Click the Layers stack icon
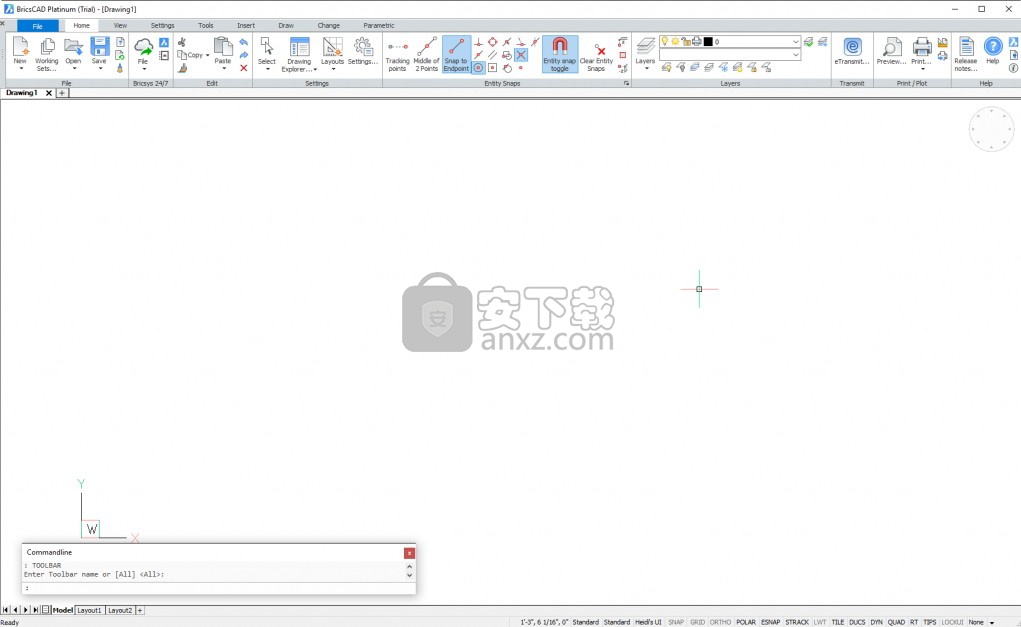This screenshot has height=627, width=1021. pyautogui.click(x=645, y=46)
